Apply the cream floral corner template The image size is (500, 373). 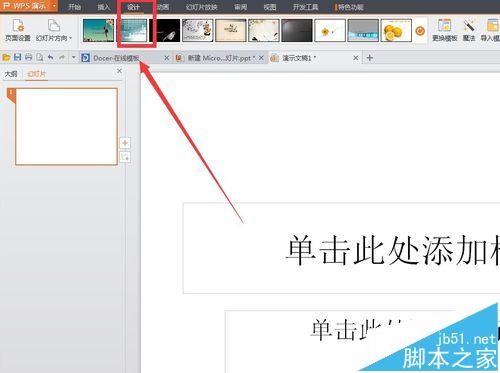264,30
